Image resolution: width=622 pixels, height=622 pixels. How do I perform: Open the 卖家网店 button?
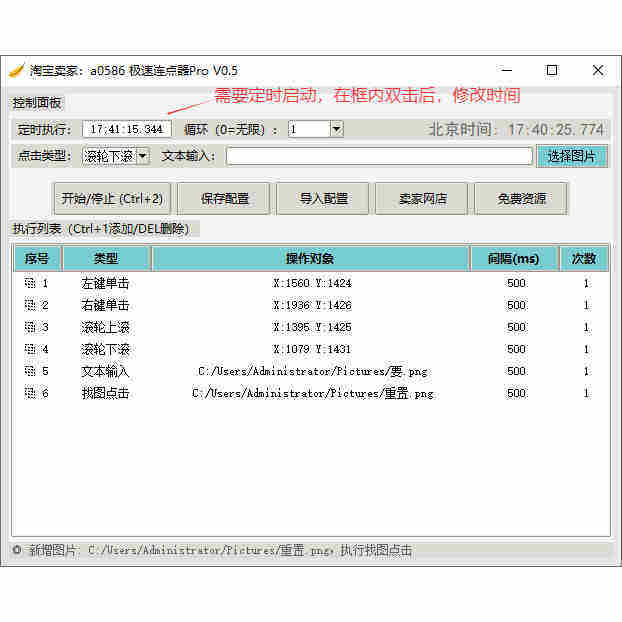click(422, 198)
